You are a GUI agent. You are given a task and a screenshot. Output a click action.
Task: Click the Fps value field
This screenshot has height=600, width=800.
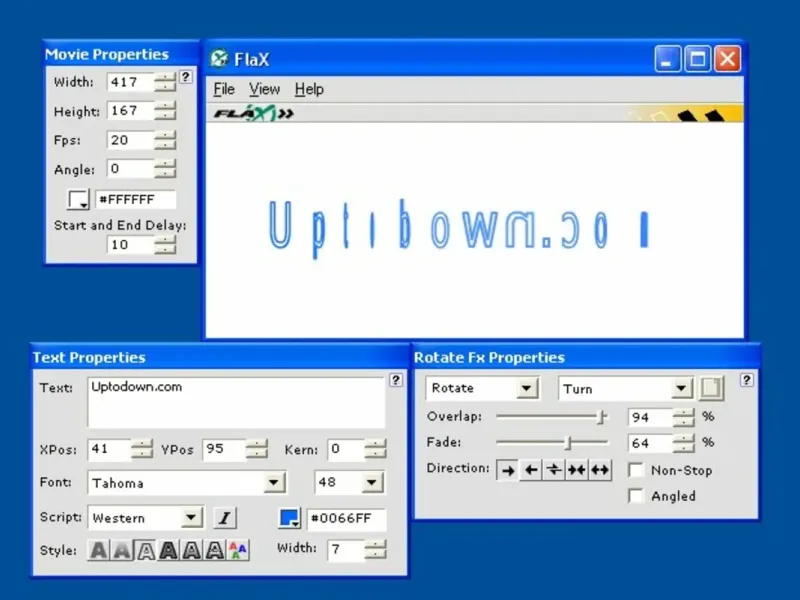131,140
